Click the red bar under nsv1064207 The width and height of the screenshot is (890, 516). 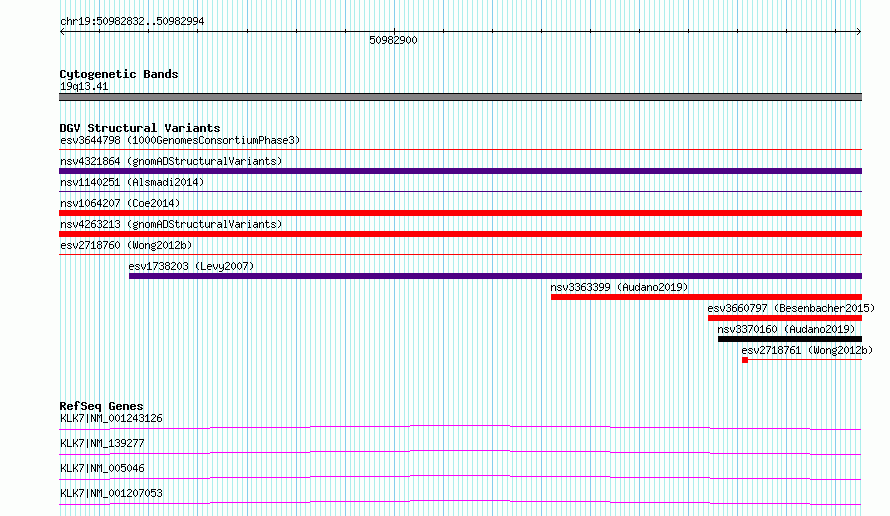click(x=460, y=213)
